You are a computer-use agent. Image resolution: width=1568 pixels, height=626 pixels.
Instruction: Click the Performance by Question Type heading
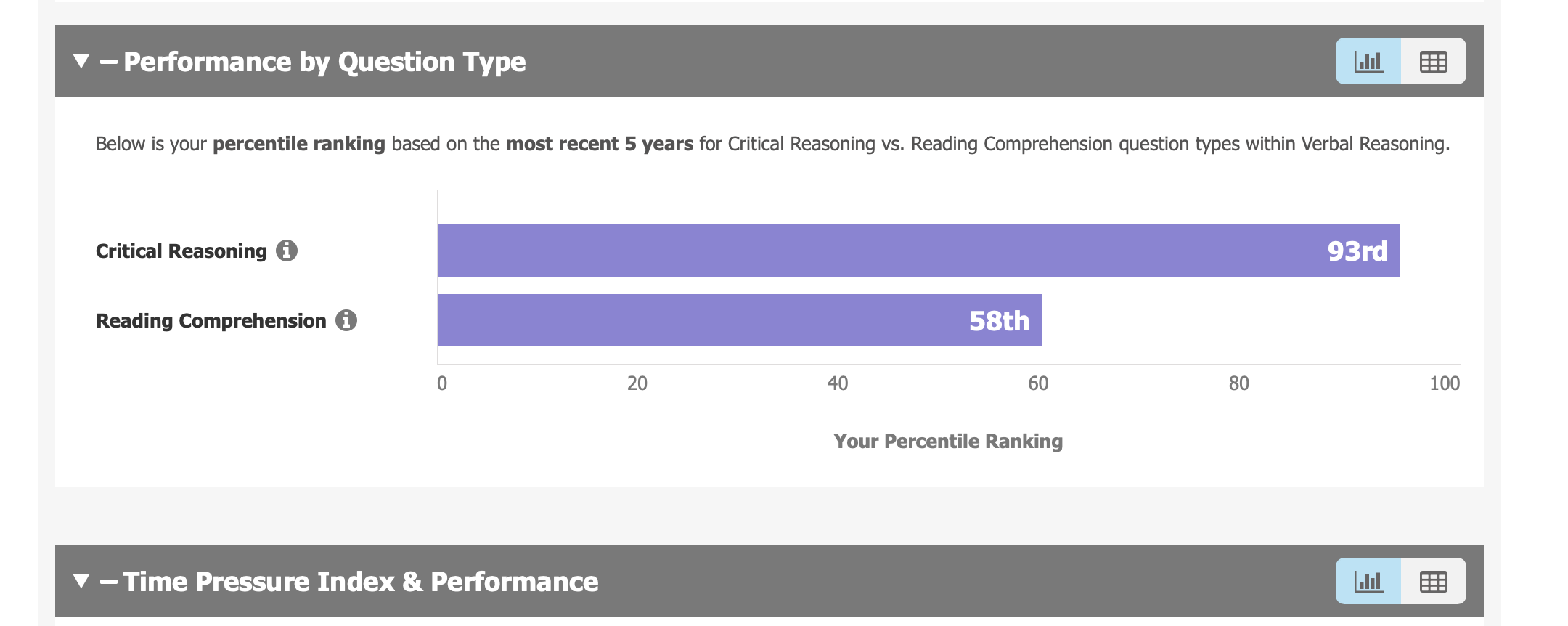tap(324, 62)
